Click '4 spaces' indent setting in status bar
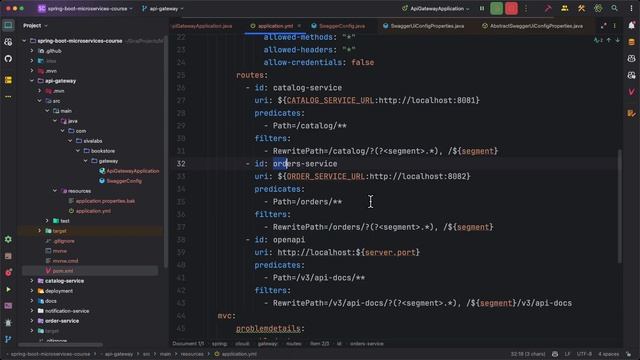640x360 pixels. tap(609, 354)
